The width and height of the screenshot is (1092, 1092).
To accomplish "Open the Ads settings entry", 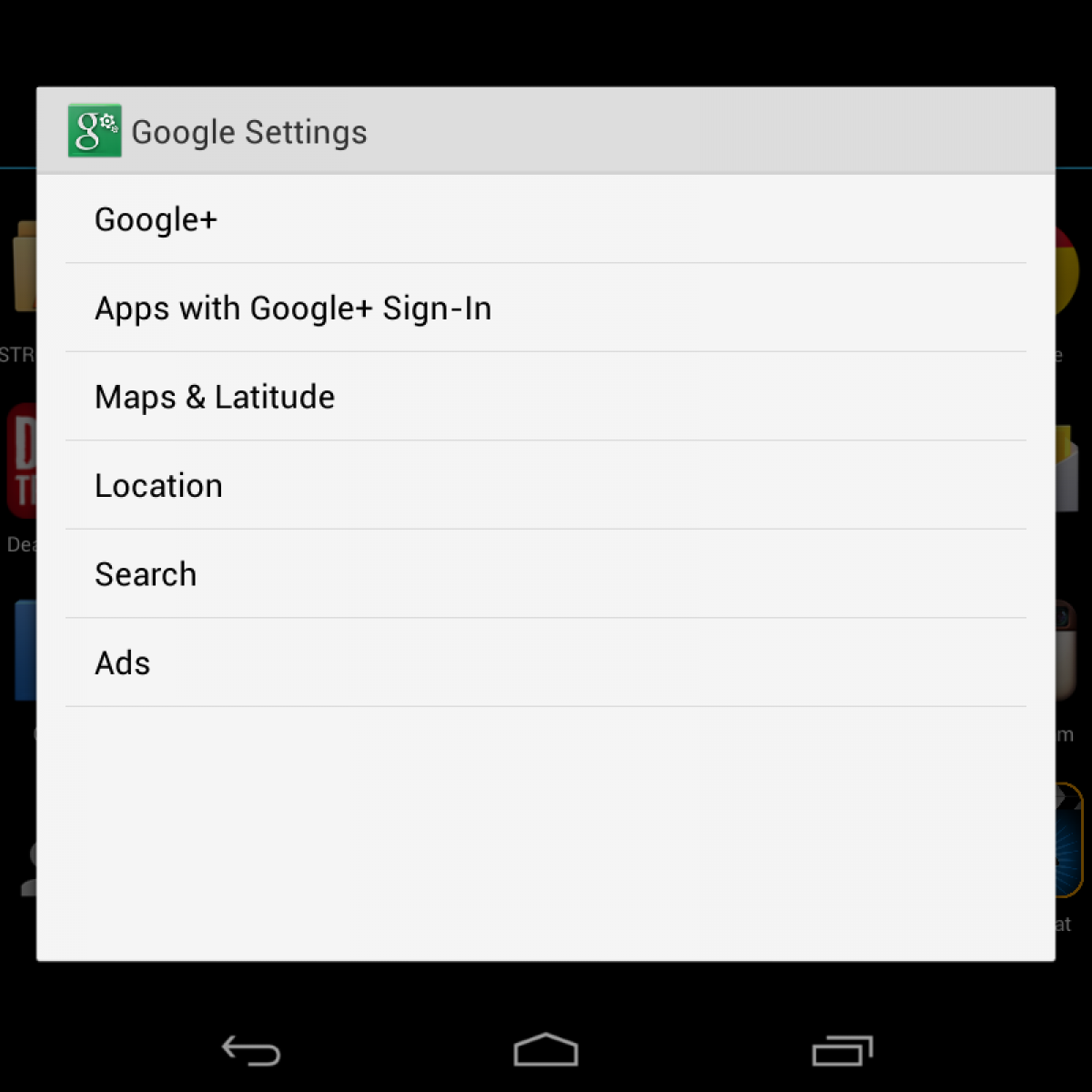I will click(x=546, y=662).
